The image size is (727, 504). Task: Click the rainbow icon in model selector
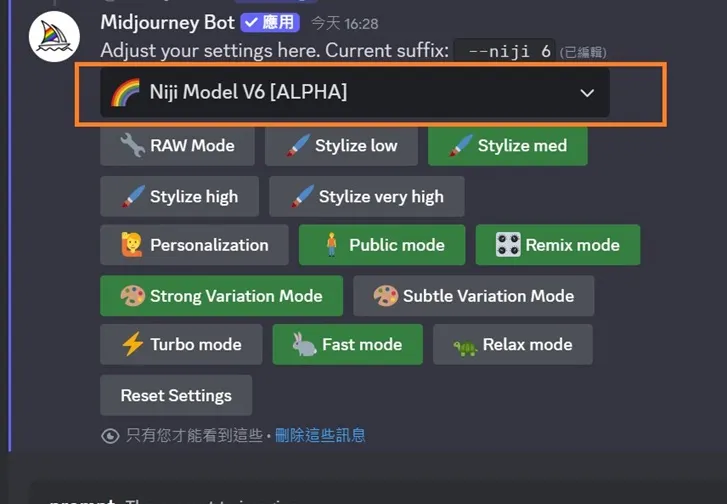125,92
